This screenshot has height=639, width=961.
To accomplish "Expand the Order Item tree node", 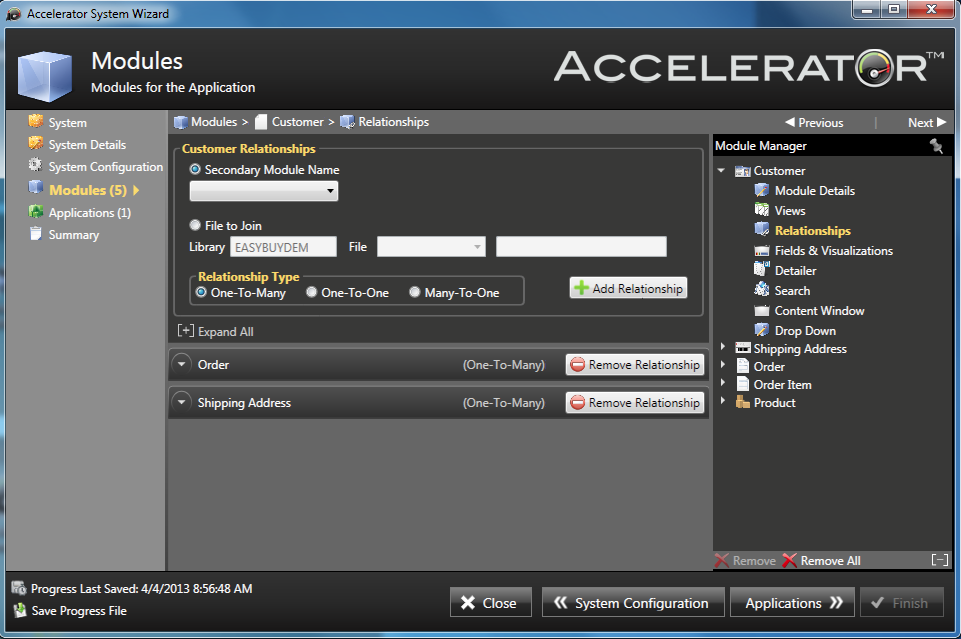I will point(723,382).
